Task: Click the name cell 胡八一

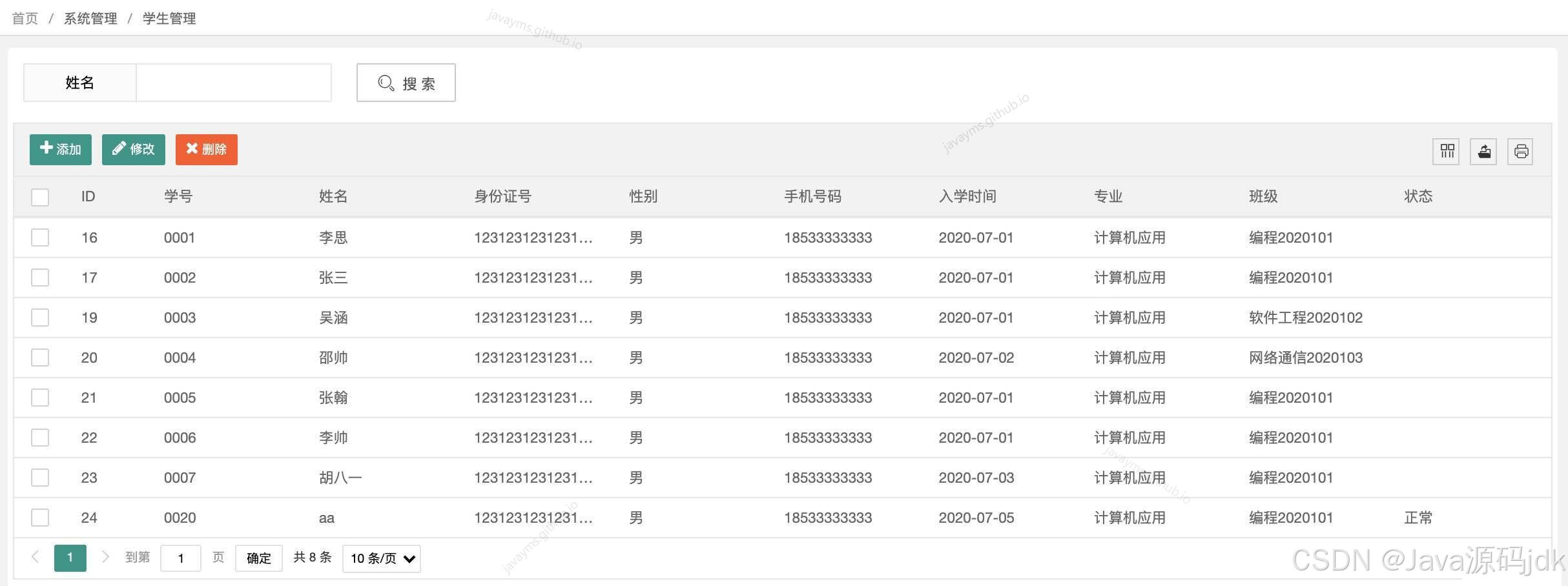Action: coord(340,478)
